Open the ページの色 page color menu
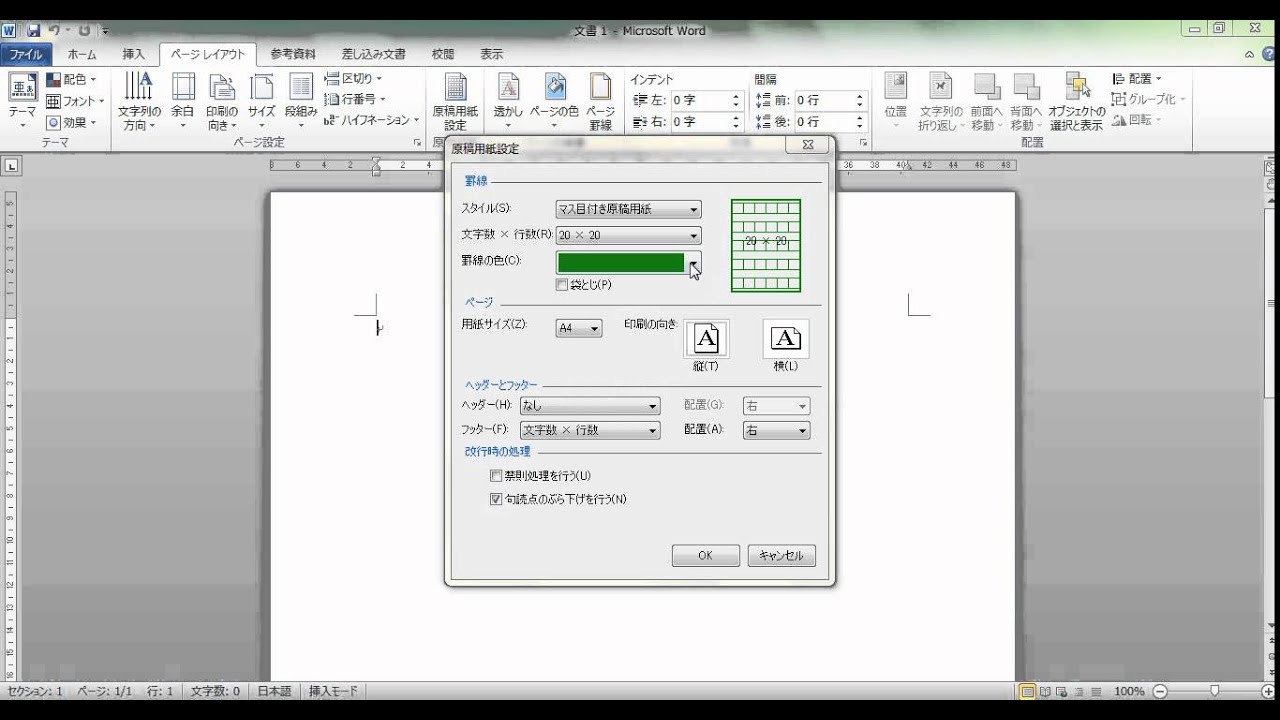The height and width of the screenshot is (720, 1280). pyautogui.click(x=554, y=101)
